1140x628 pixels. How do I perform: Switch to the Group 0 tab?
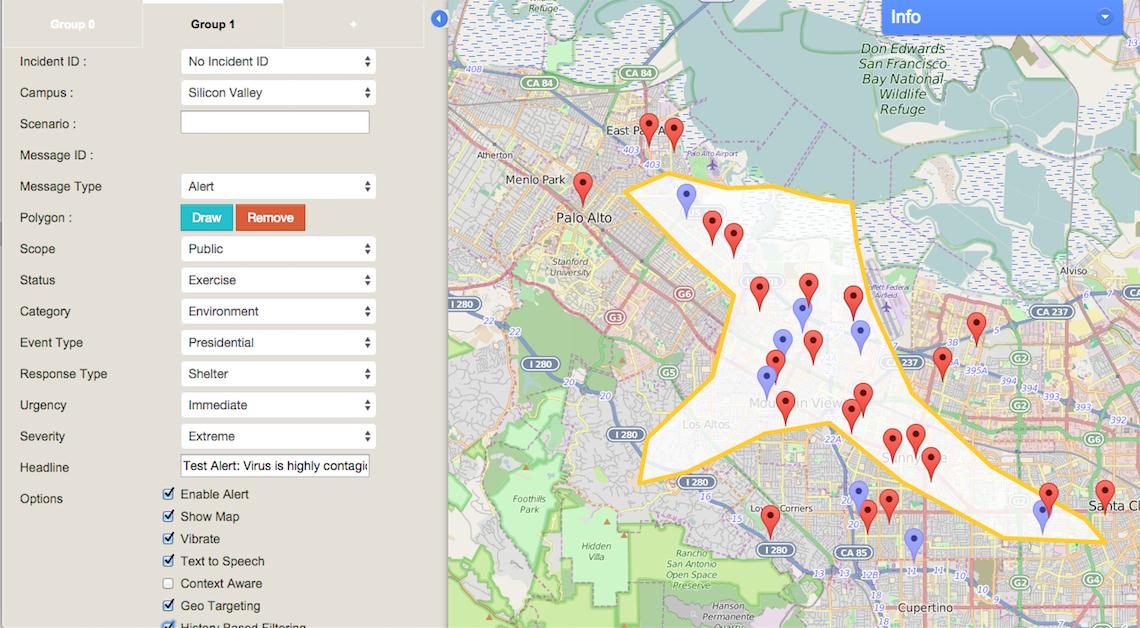click(73, 25)
